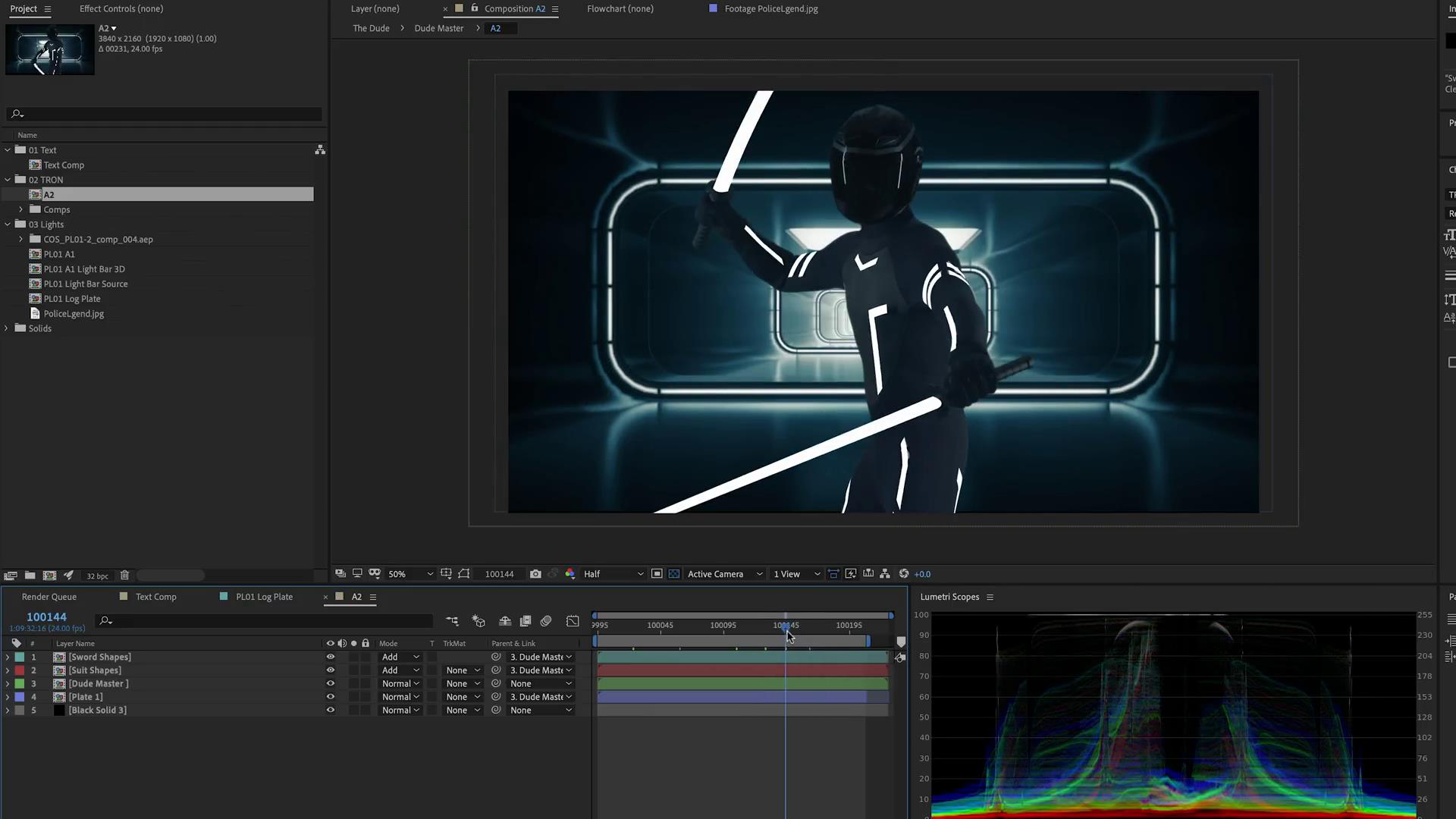Image resolution: width=1456 pixels, height=819 pixels.
Task: Hide the Plate 1 layer
Action: pos(331,697)
